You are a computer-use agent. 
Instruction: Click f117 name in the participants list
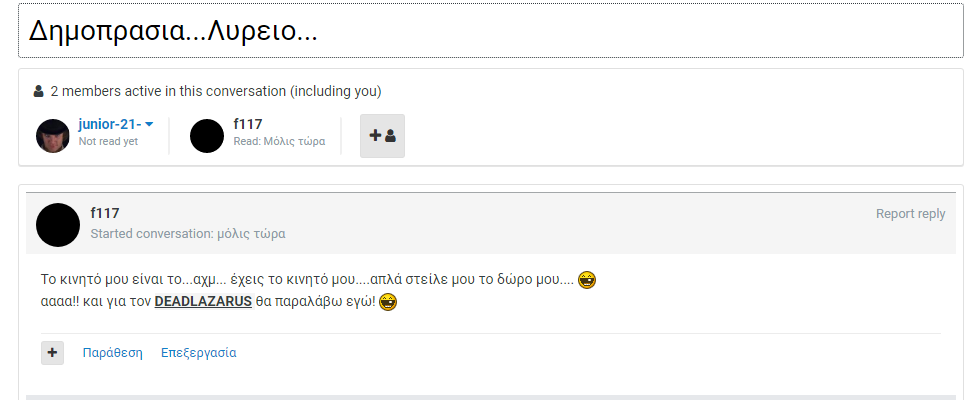pos(248,124)
